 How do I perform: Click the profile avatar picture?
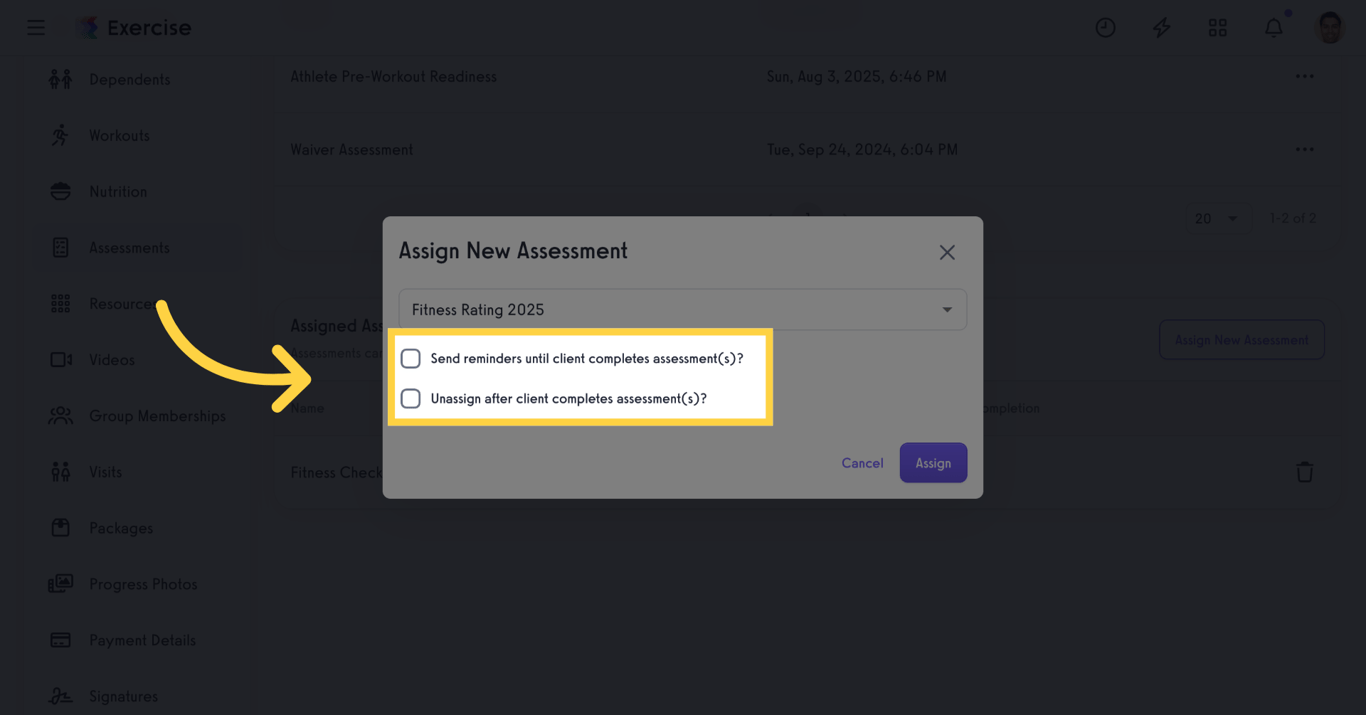coord(1329,27)
